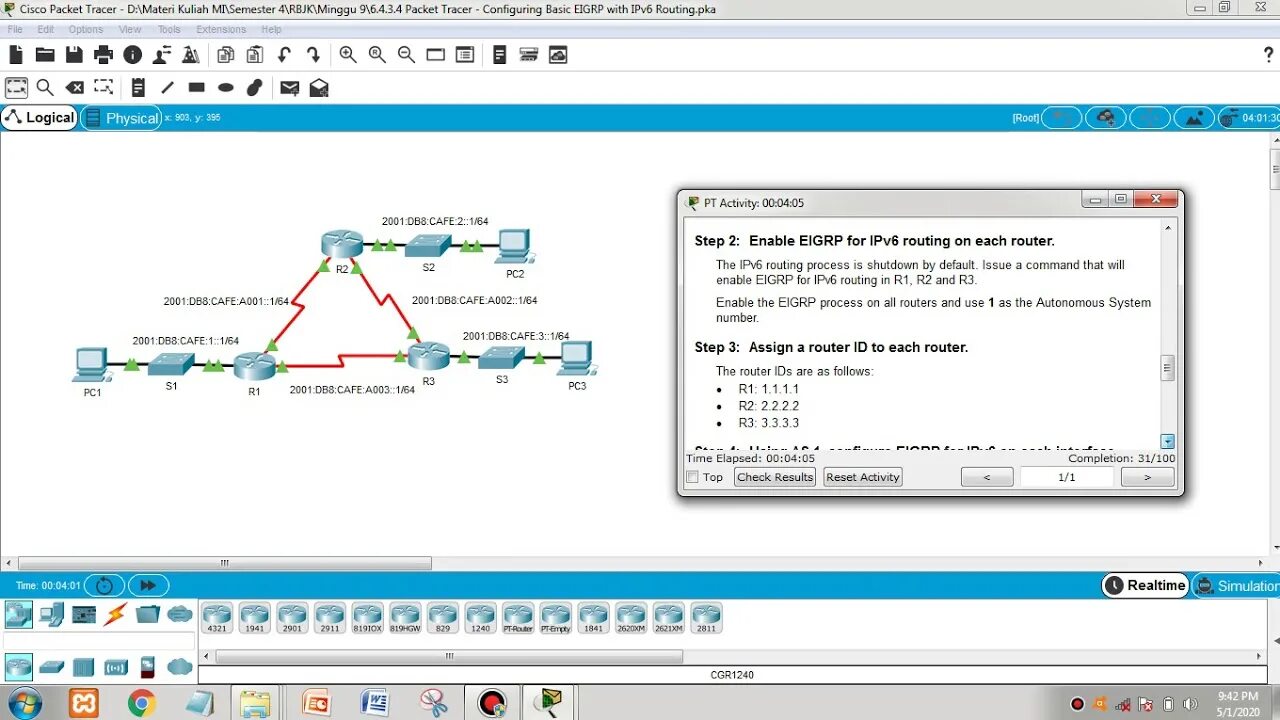Draw a line with the line tool
This screenshot has width=1280, height=720.
point(167,88)
